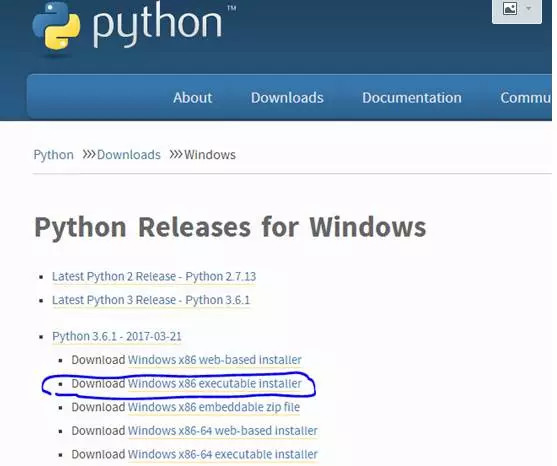
Task: Open Latest Python 3 Release 3.6.1 link
Action: coord(151,300)
